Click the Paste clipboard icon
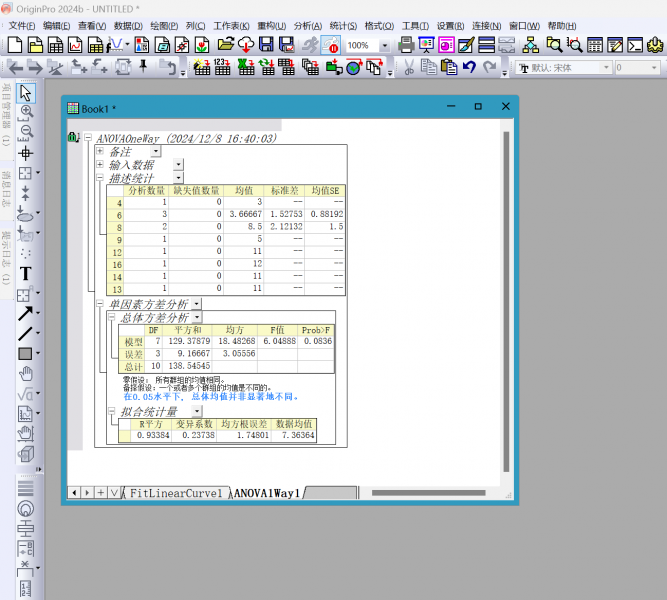This screenshot has width=667, height=600. (x=449, y=67)
